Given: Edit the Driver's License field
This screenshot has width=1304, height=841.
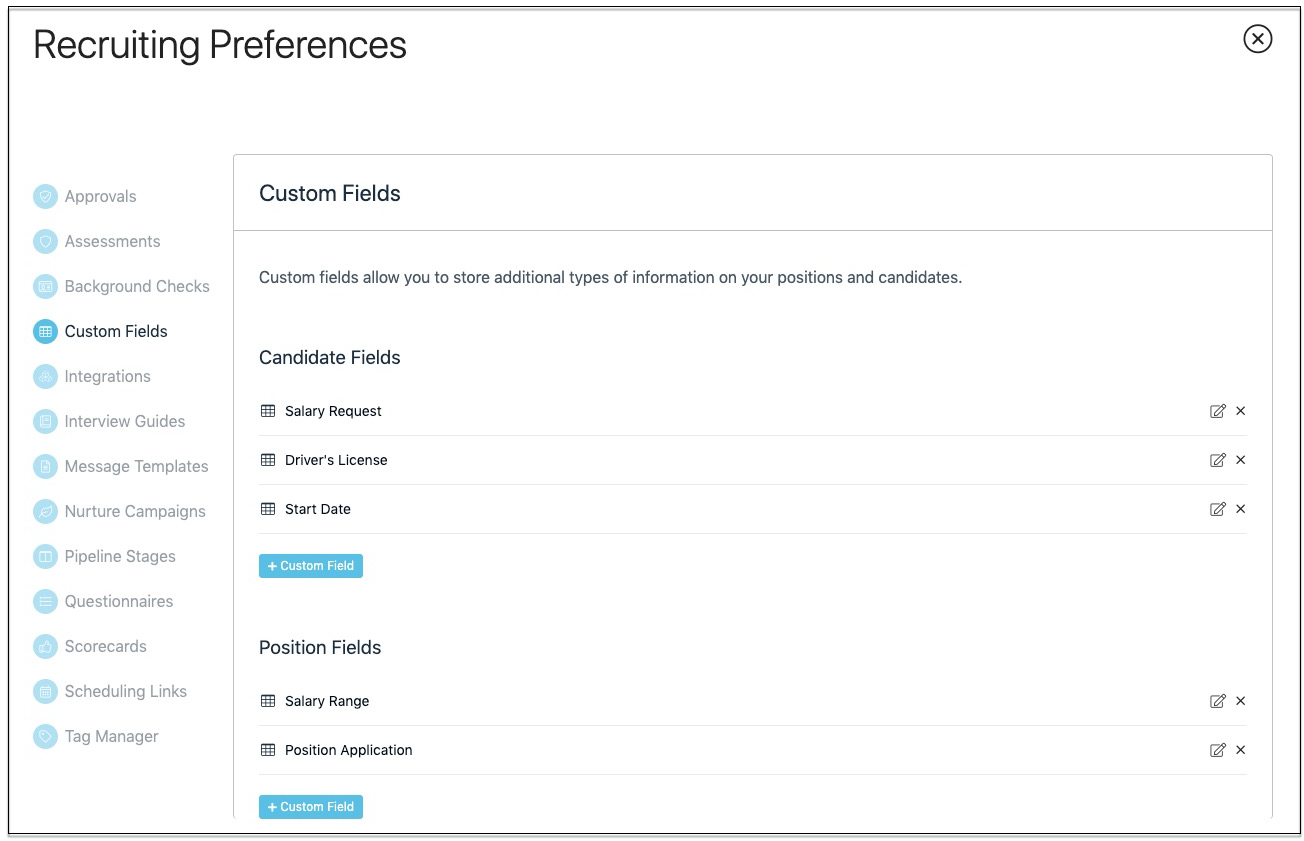Looking at the screenshot, I should pyautogui.click(x=1217, y=460).
